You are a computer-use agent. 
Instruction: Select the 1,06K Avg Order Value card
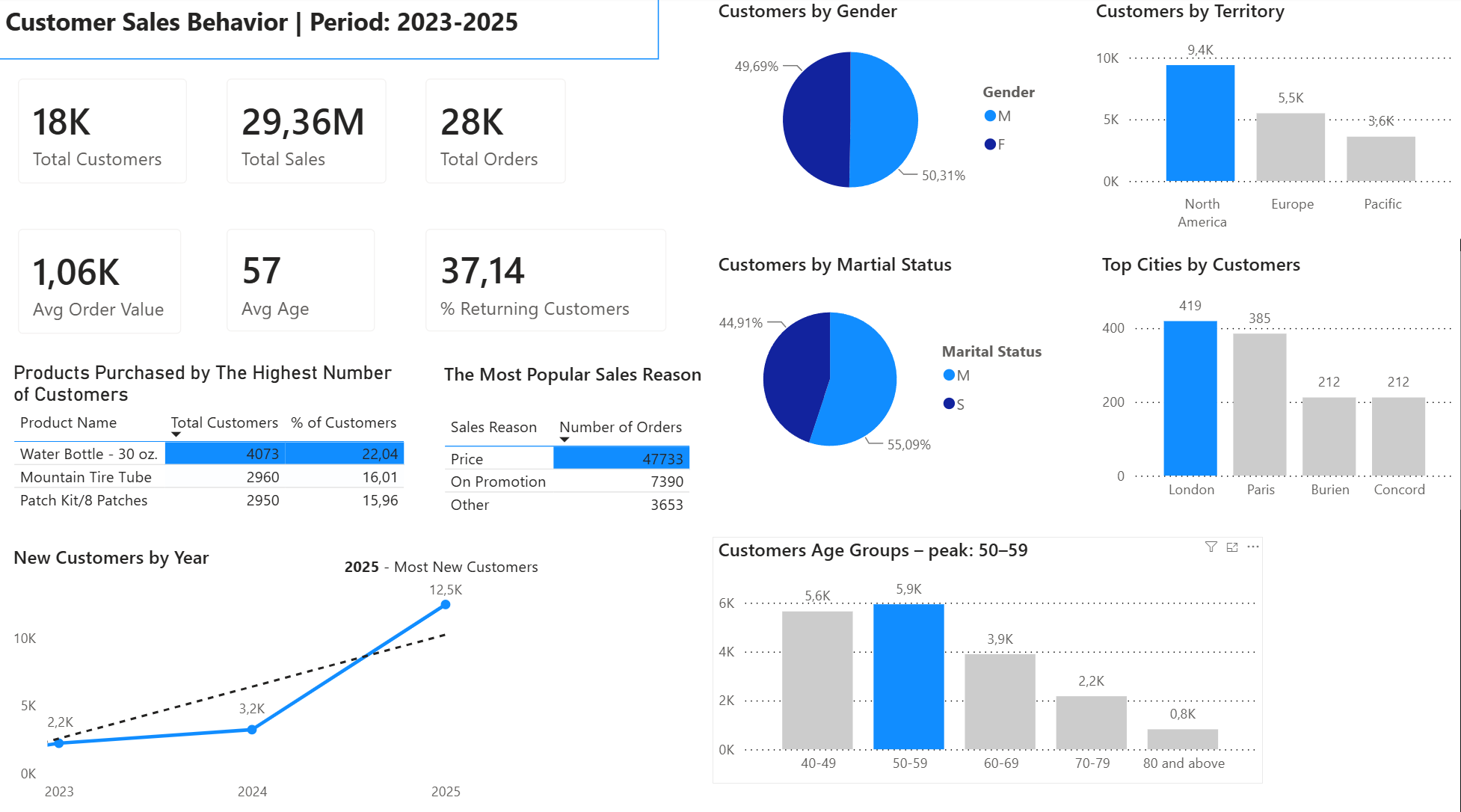tap(99, 280)
